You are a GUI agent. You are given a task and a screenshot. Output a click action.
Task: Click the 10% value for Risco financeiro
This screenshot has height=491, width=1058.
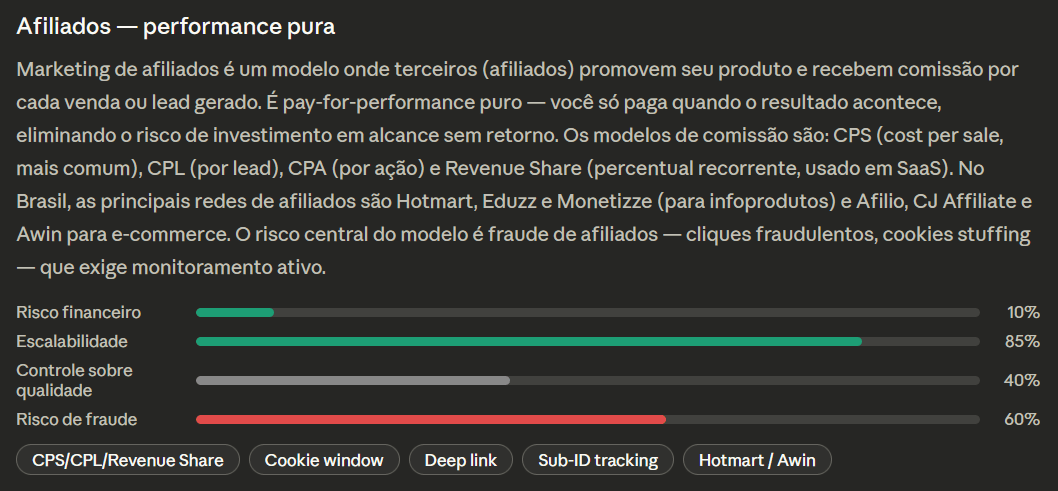tap(1023, 312)
